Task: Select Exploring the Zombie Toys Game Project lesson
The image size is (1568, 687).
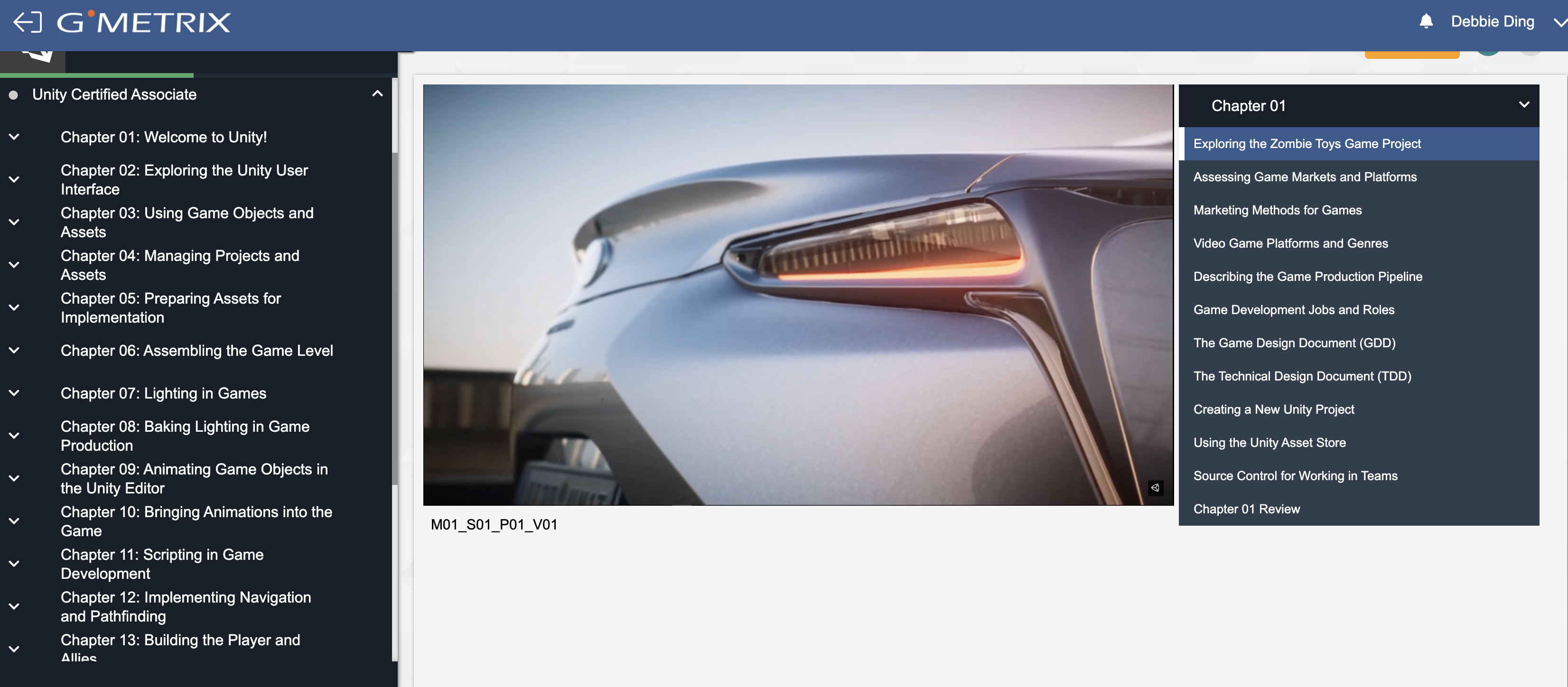Action: [1307, 144]
